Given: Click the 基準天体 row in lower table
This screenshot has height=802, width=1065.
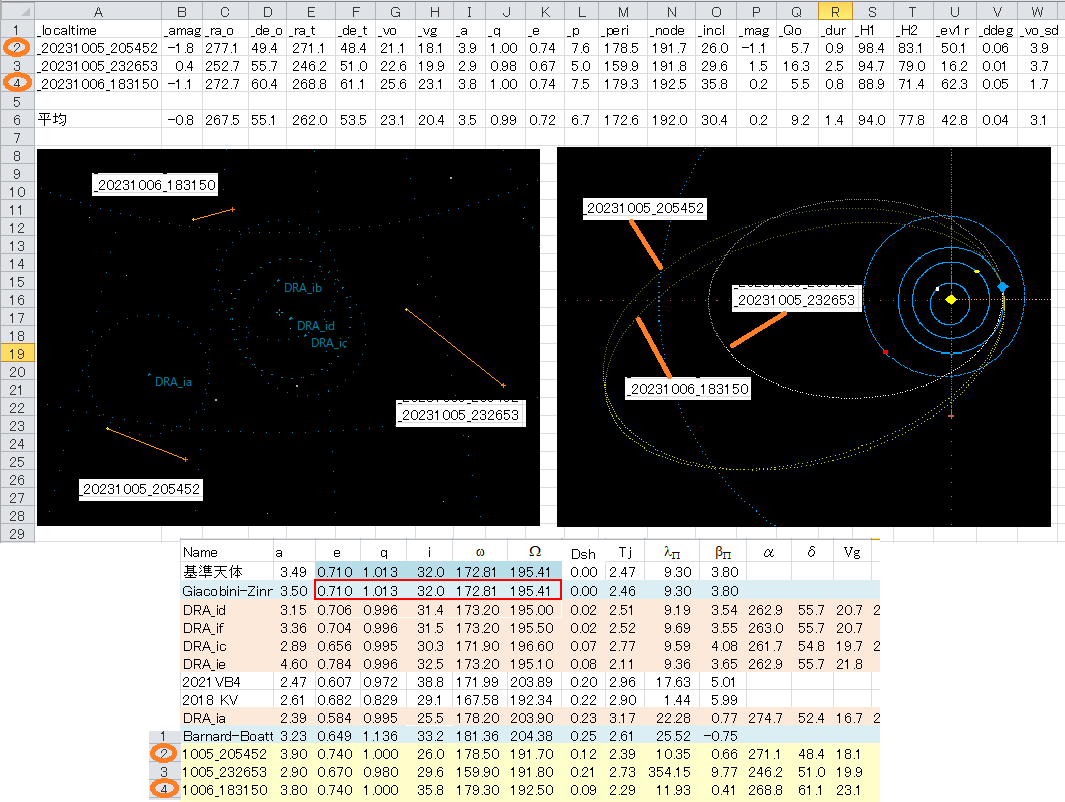Looking at the screenshot, I should (225, 572).
